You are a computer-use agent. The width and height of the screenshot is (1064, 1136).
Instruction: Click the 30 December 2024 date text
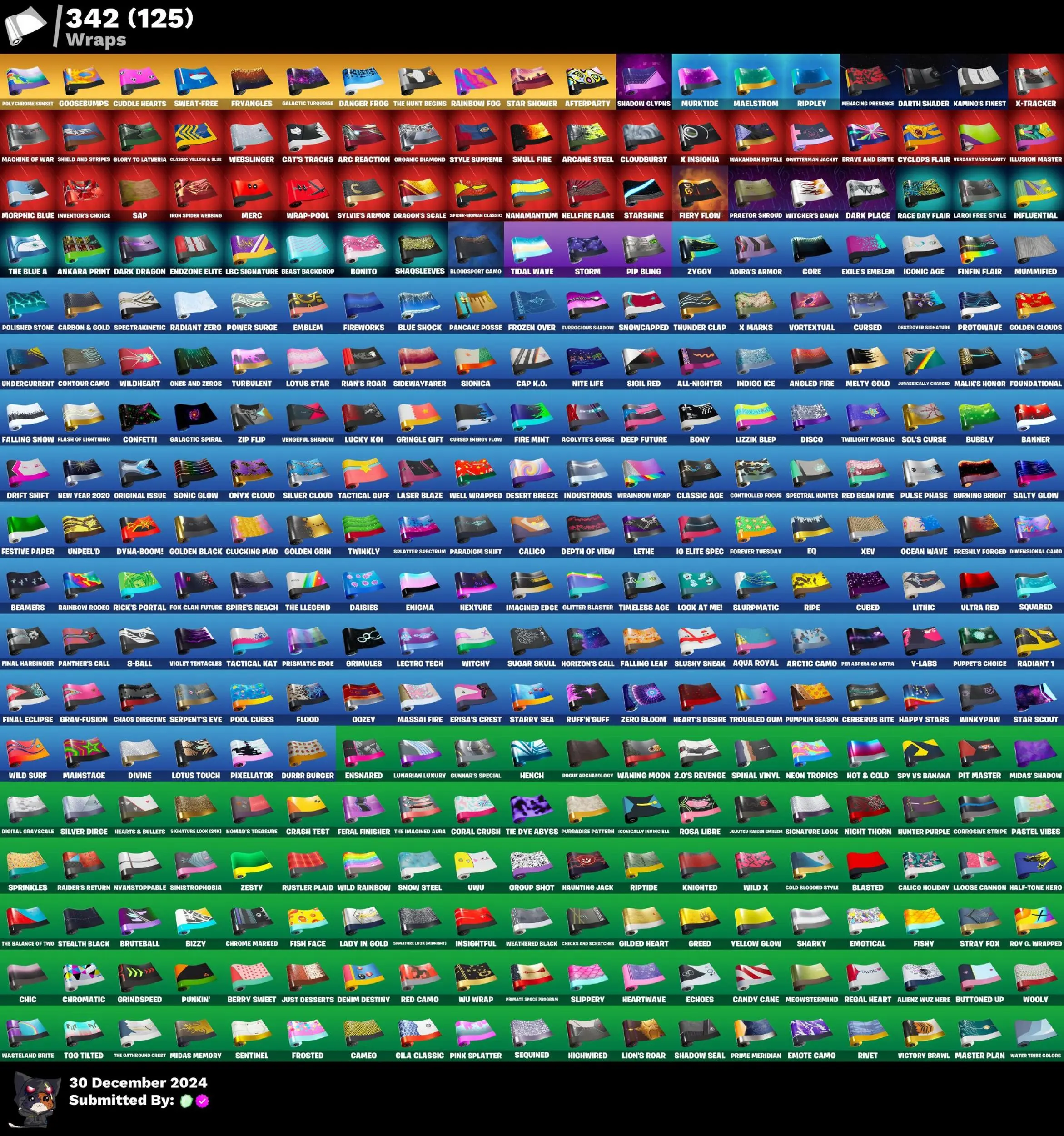coord(138,1082)
